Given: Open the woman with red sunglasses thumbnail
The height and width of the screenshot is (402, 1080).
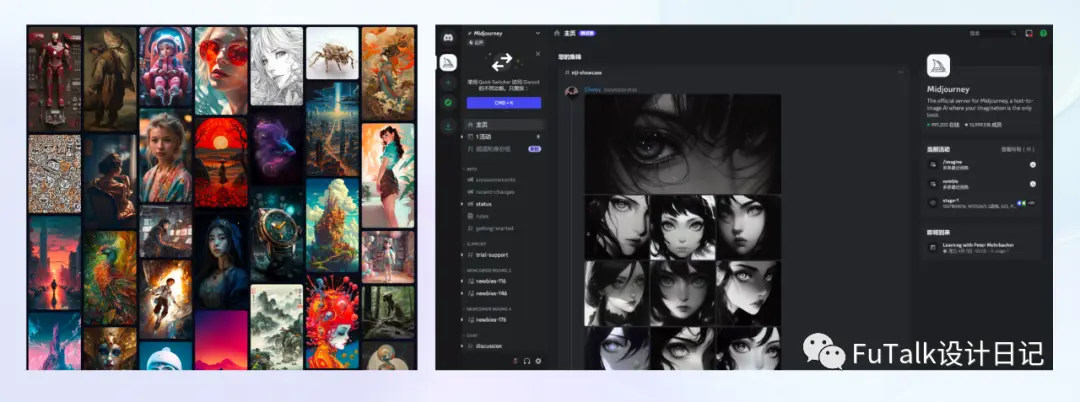Looking at the screenshot, I should (x=221, y=70).
